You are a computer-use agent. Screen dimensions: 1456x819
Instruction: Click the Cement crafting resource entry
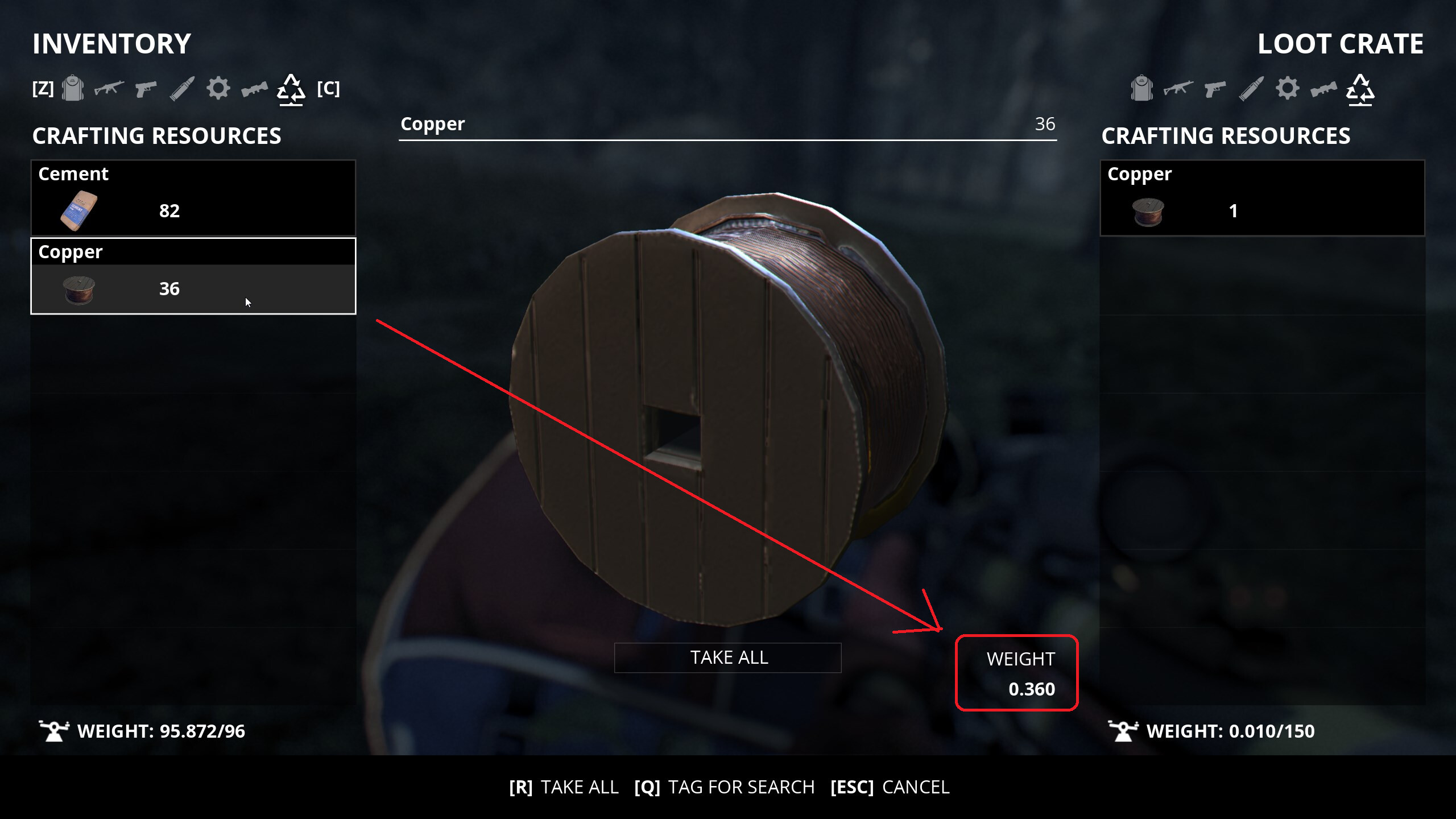[192, 196]
